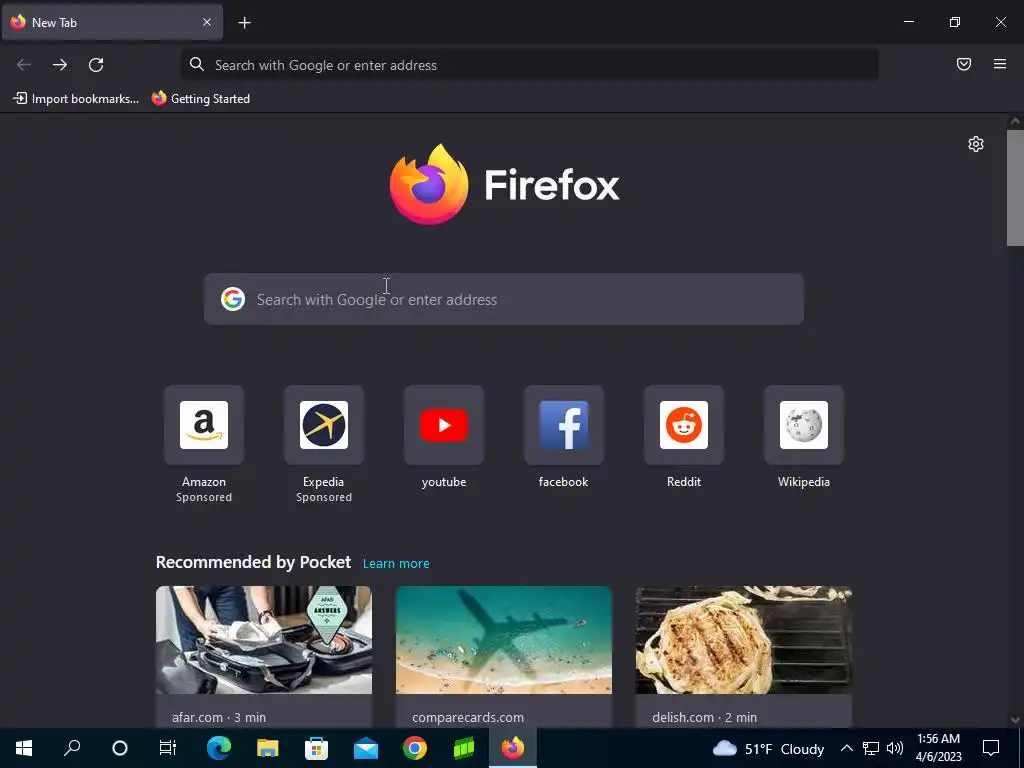Click the page vertical scrollbar thumb
The height and width of the screenshot is (768, 1024).
1015,188
